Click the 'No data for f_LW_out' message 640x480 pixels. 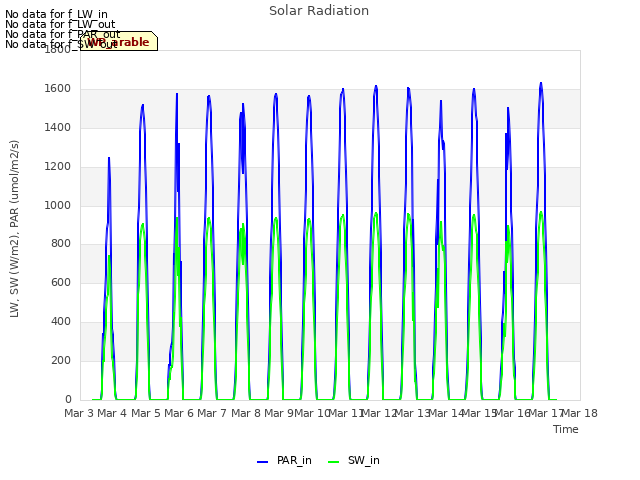point(60,24)
